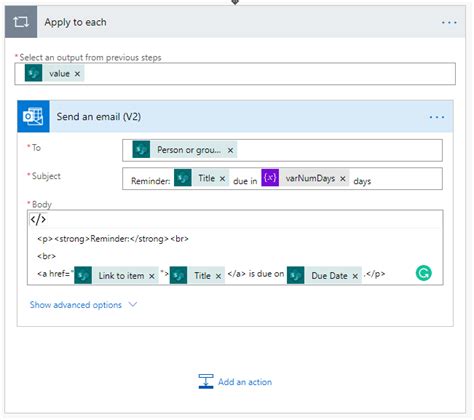The image size is (474, 420).
Task: Click the Send an email (V2) header
Action: pyautogui.click(x=235, y=117)
